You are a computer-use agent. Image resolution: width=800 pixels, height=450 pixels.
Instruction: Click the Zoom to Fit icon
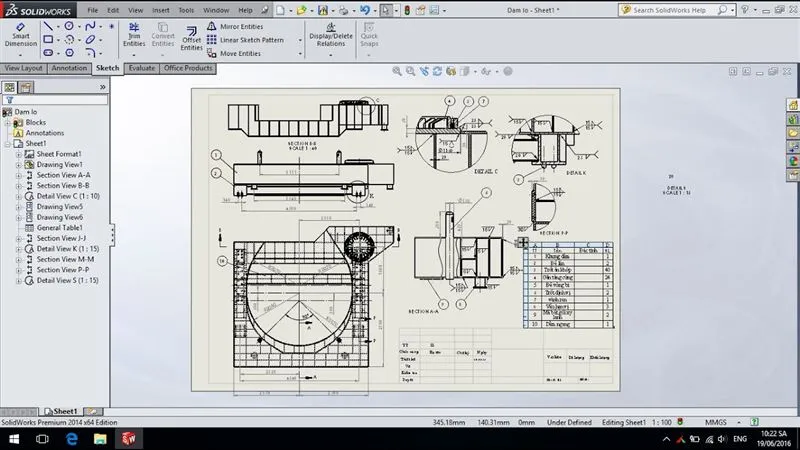(x=397, y=71)
